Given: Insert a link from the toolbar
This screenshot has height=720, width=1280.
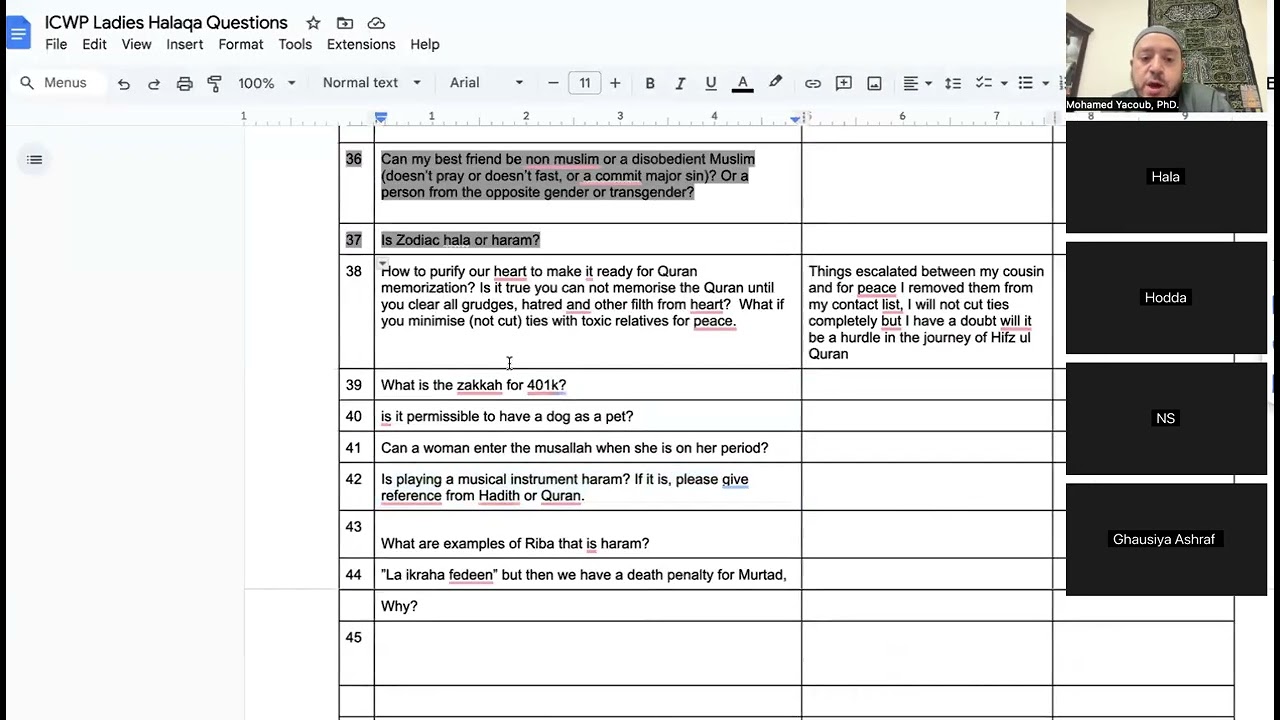Looking at the screenshot, I should [x=813, y=83].
